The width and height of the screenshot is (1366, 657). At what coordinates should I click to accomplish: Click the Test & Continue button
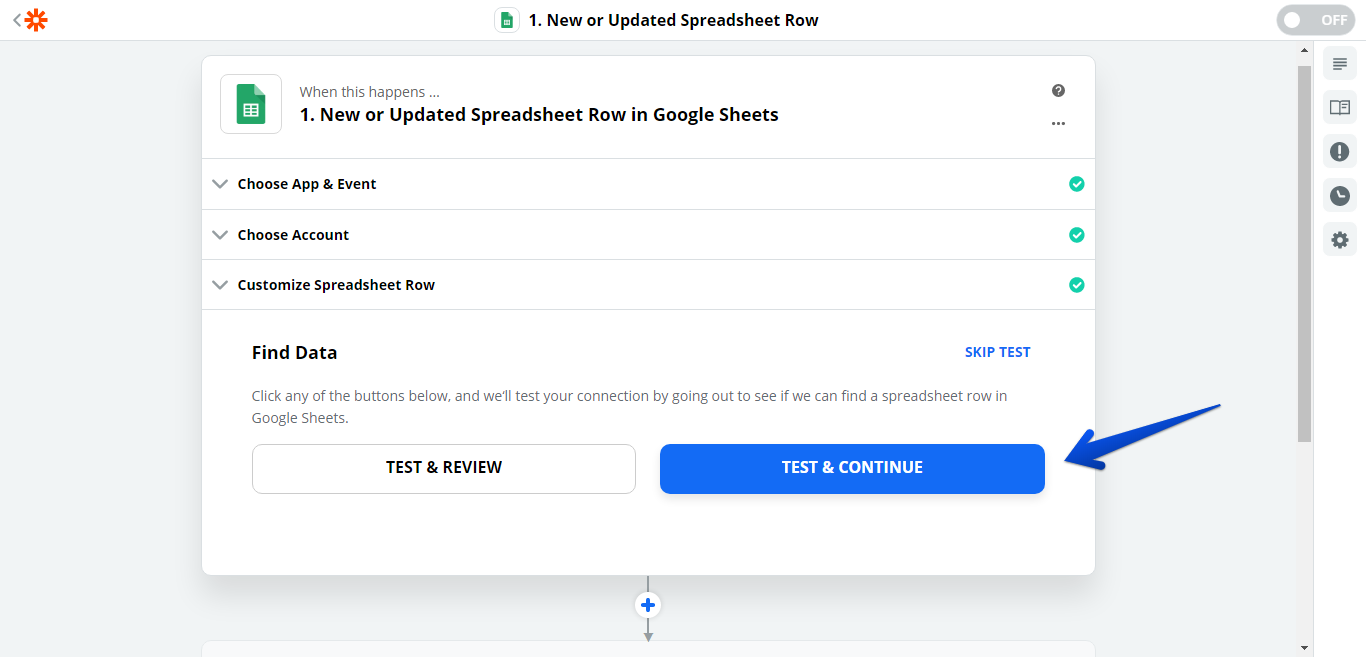[852, 468]
